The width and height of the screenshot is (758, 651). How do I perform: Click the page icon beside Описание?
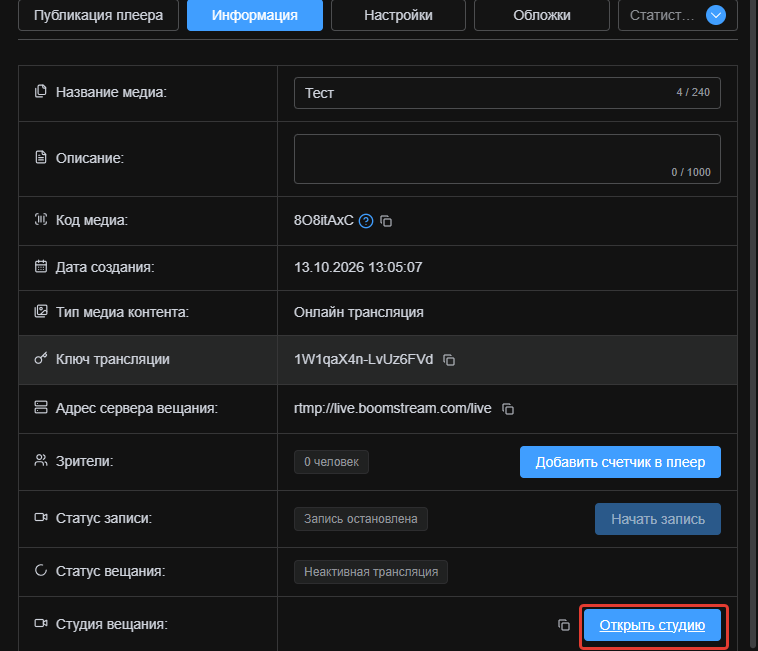click(41, 157)
